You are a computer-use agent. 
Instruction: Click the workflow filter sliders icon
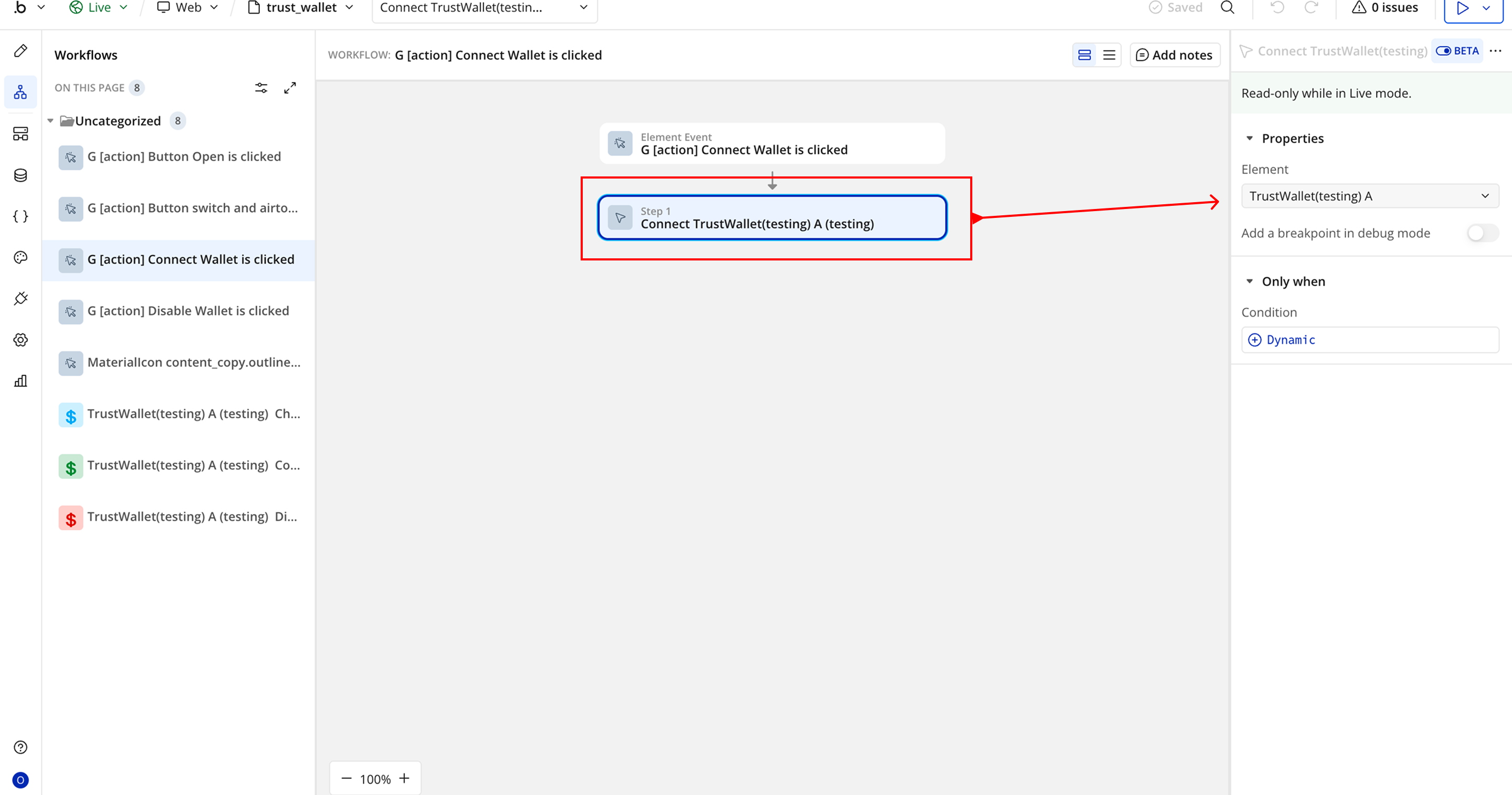pyautogui.click(x=261, y=88)
